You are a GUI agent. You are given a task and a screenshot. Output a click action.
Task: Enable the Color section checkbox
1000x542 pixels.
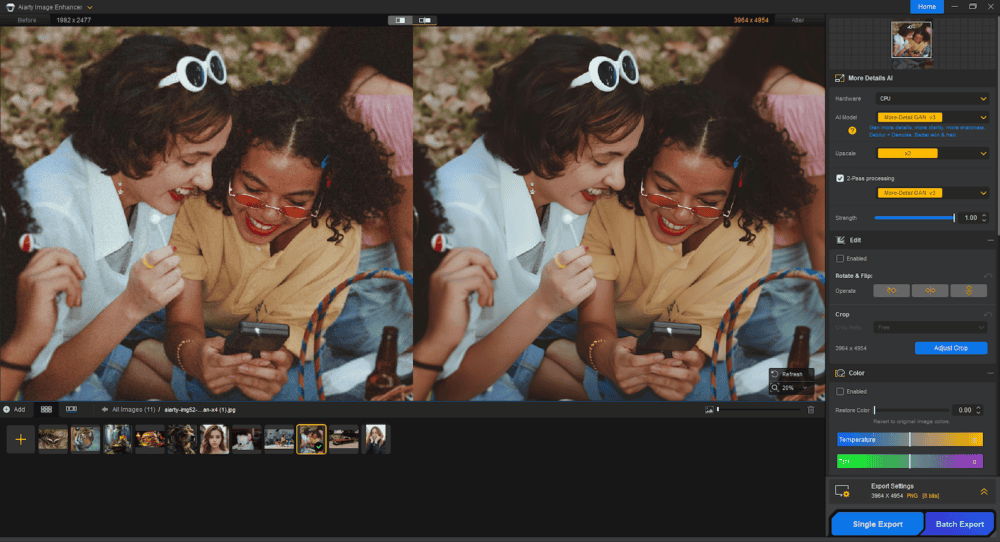[840, 391]
